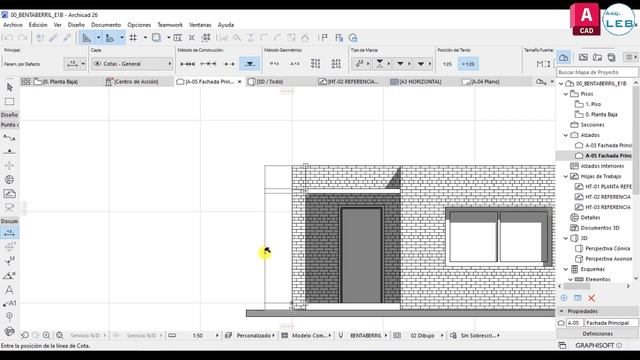Collapse the Alzados tree node
Viewport: 640px width, 360px height.
pyautogui.click(x=566, y=135)
